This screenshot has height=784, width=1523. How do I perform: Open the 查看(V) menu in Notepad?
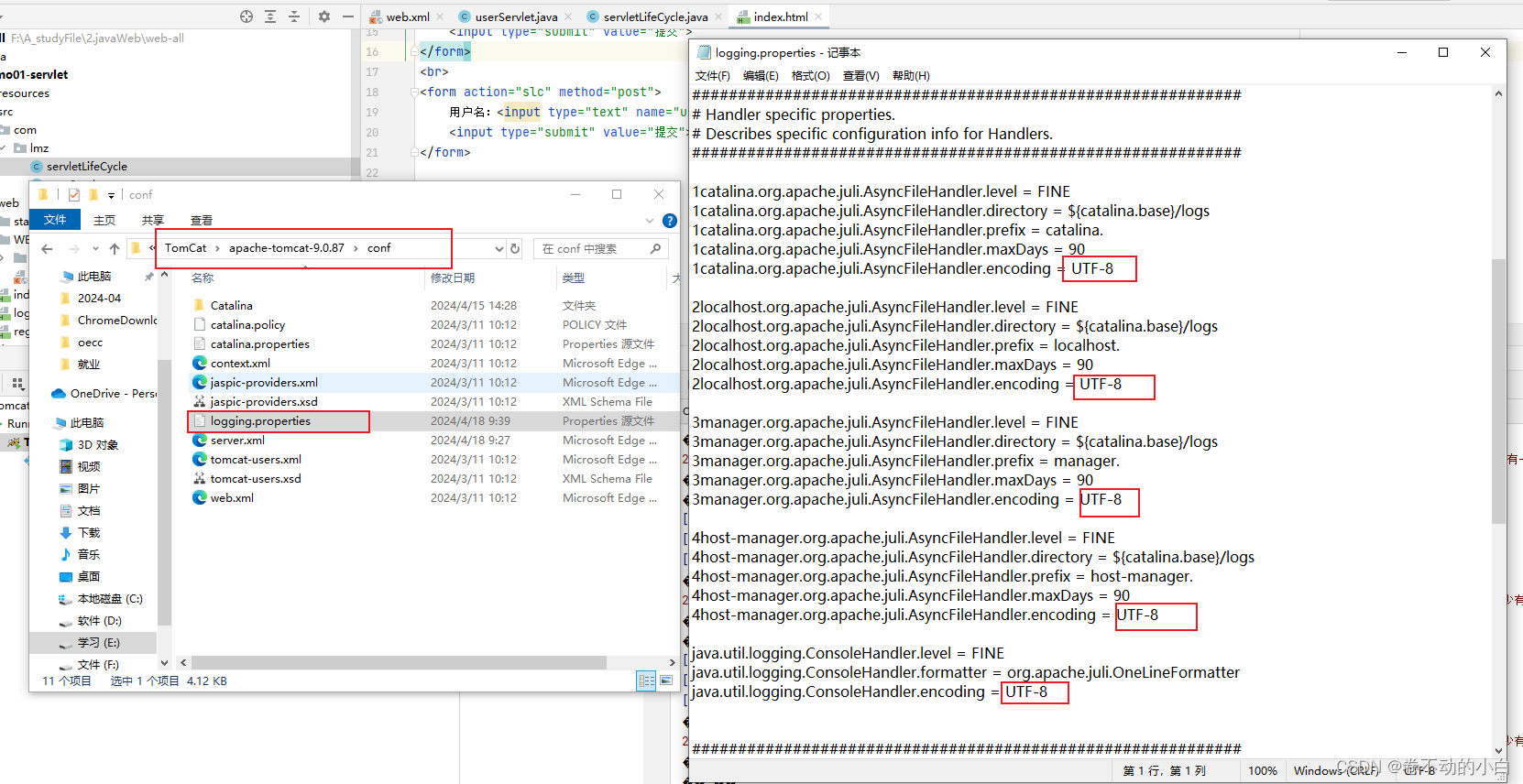click(860, 76)
